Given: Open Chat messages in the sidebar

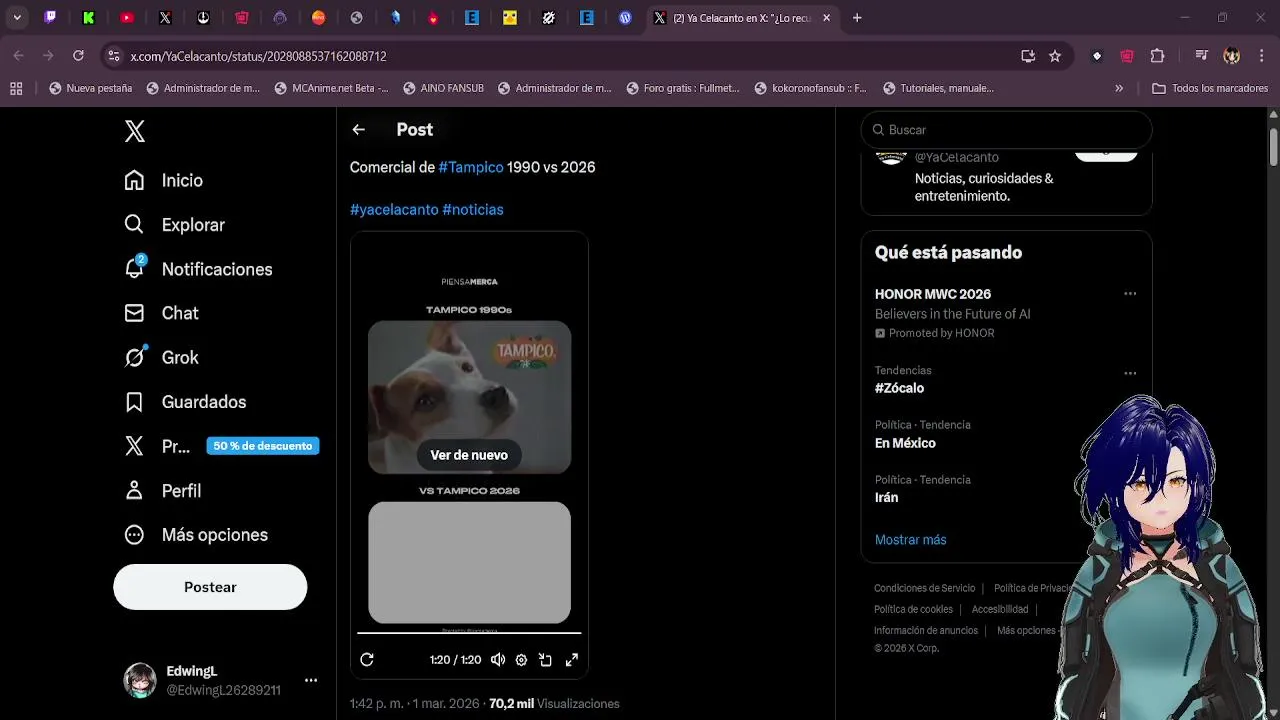Looking at the screenshot, I should coord(161,313).
